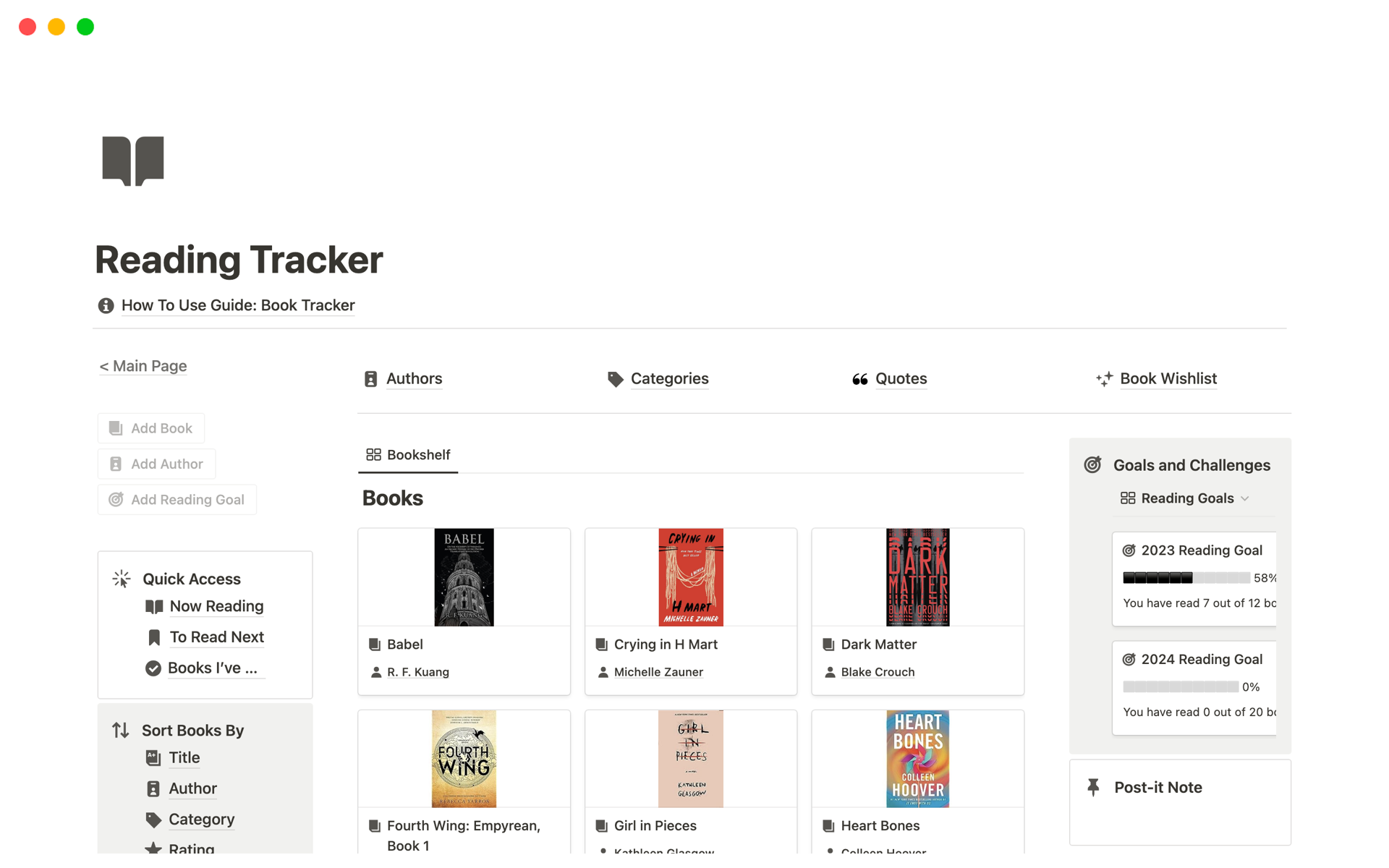The width and height of the screenshot is (1389, 868).
Task: Click the 2023 Reading Goal progress bar
Action: click(1186, 578)
